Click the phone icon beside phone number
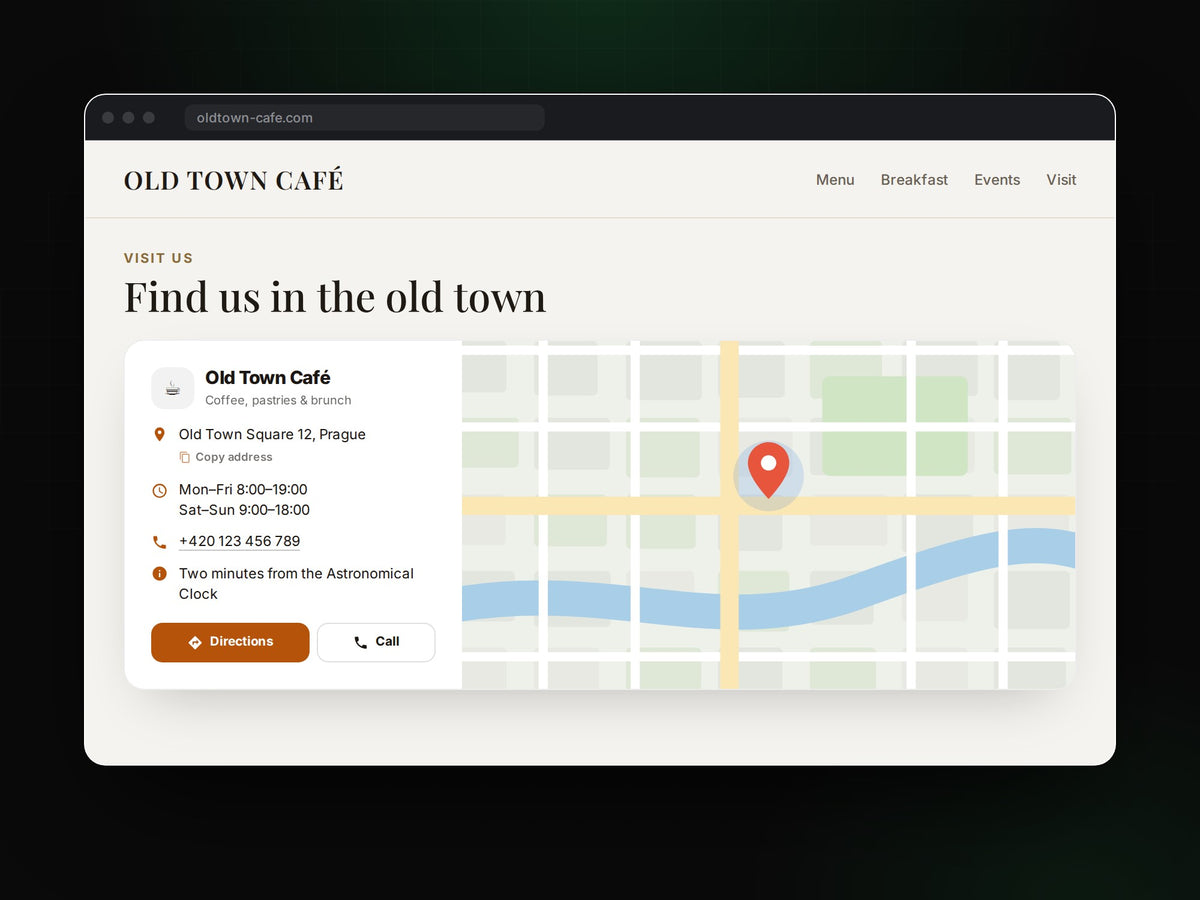Screen dimensions: 1200x900 (x=159, y=542)
